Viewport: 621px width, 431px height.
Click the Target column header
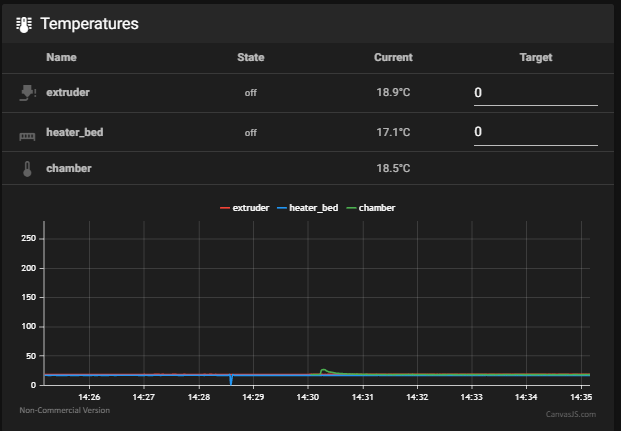(536, 57)
